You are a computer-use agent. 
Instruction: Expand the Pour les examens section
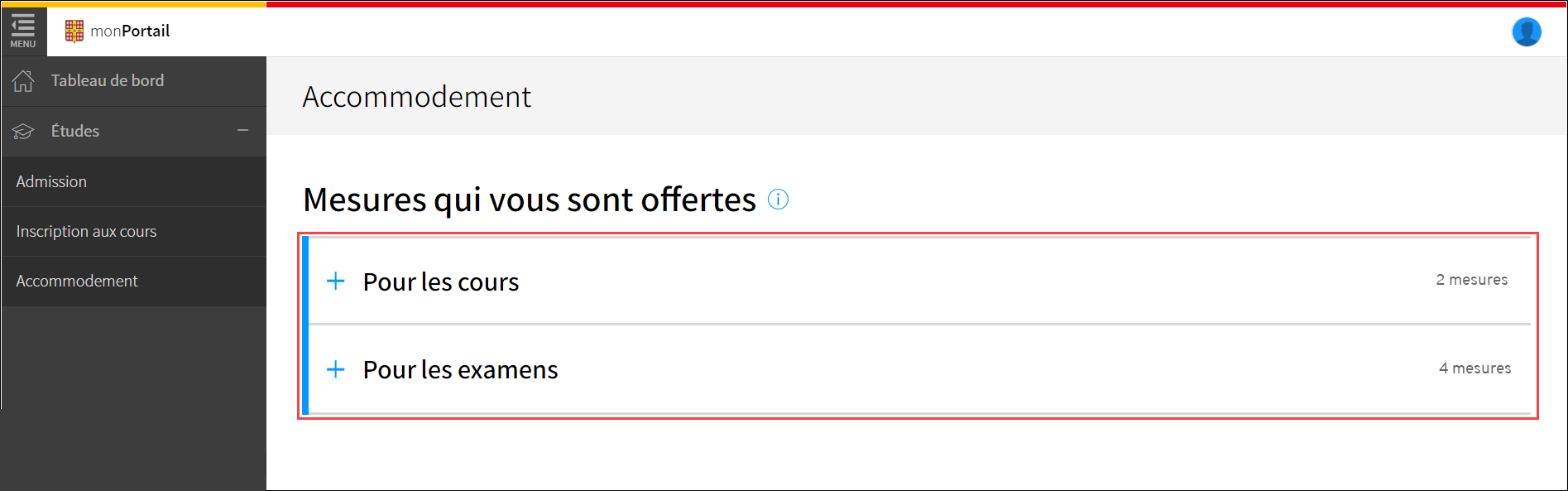click(919, 369)
